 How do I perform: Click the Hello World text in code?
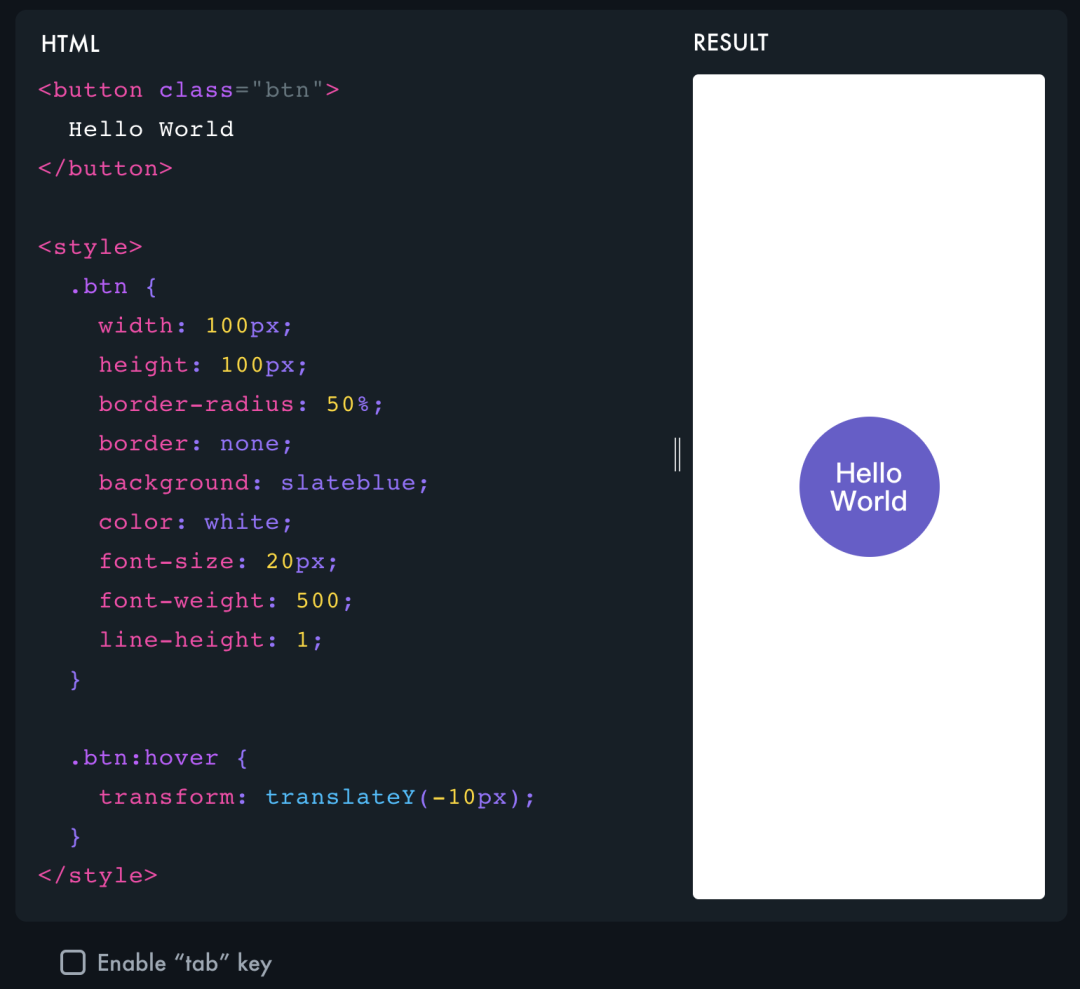point(150,129)
